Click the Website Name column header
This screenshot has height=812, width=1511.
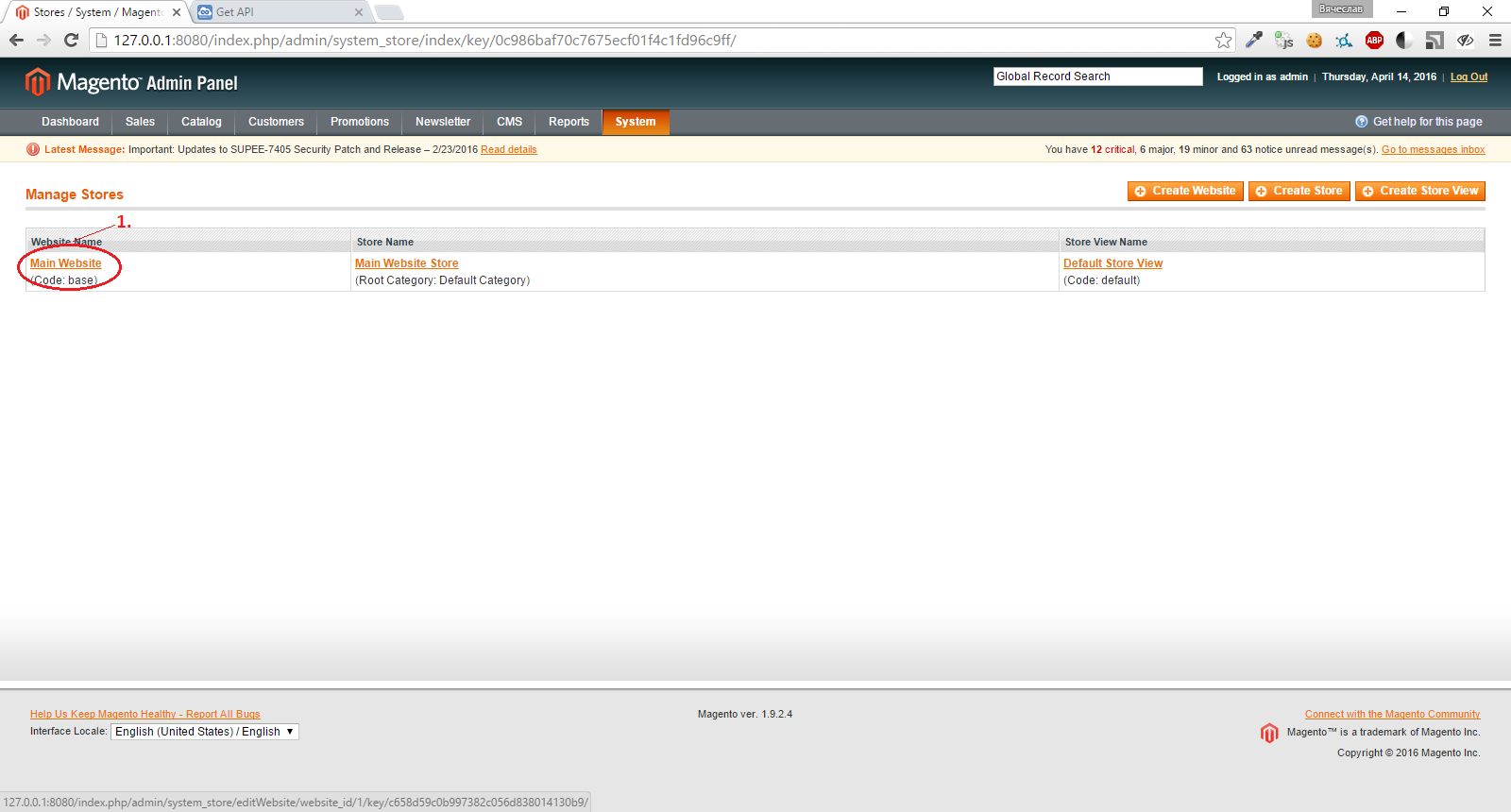coord(188,242)
